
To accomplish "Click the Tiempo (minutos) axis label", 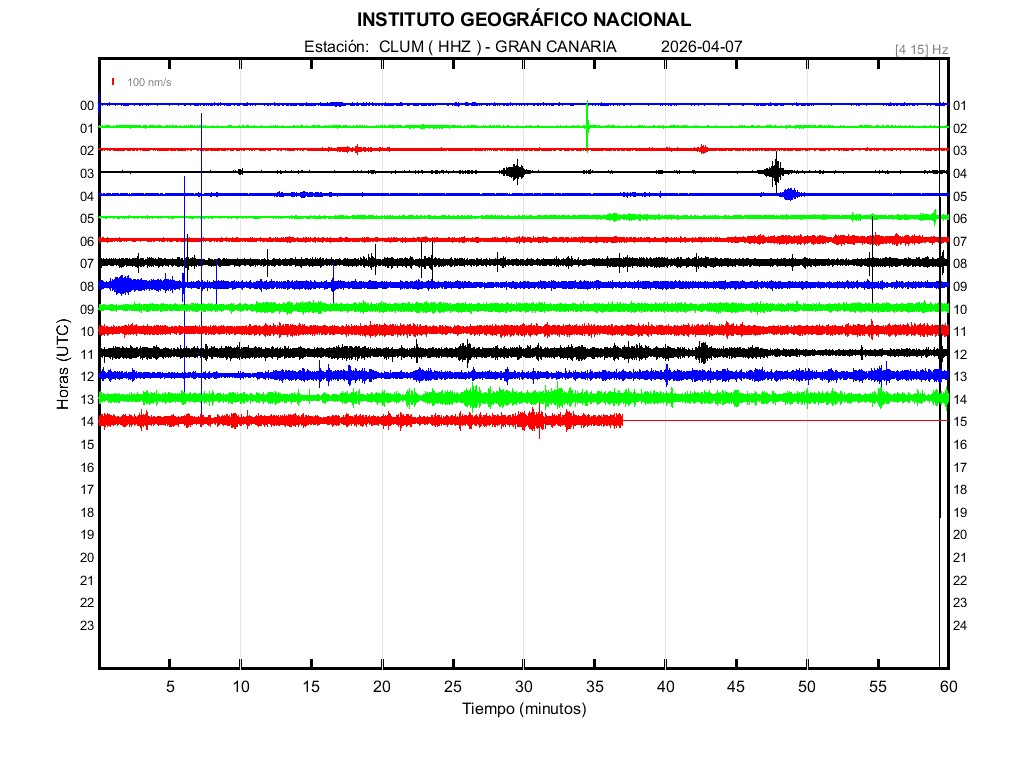I will tap(523, 709).
